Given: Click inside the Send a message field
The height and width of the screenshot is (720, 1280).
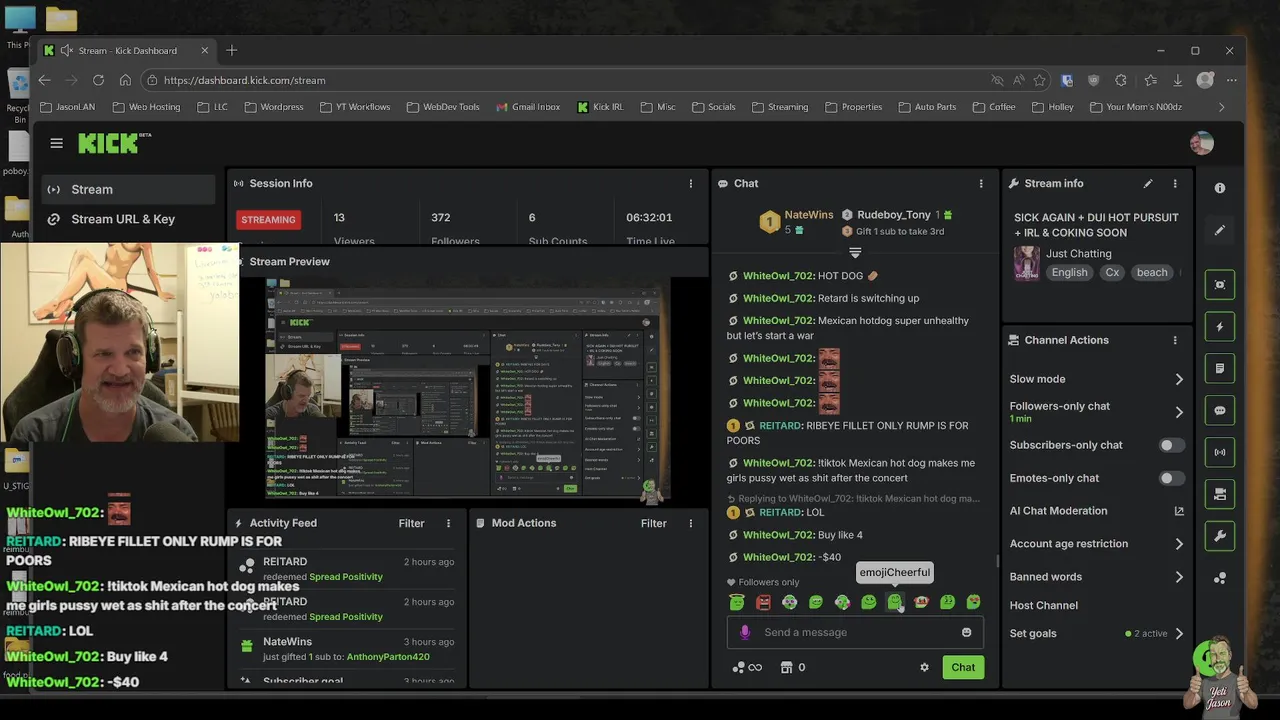Looking at the screenshot, I should click(x=855, y=632).
